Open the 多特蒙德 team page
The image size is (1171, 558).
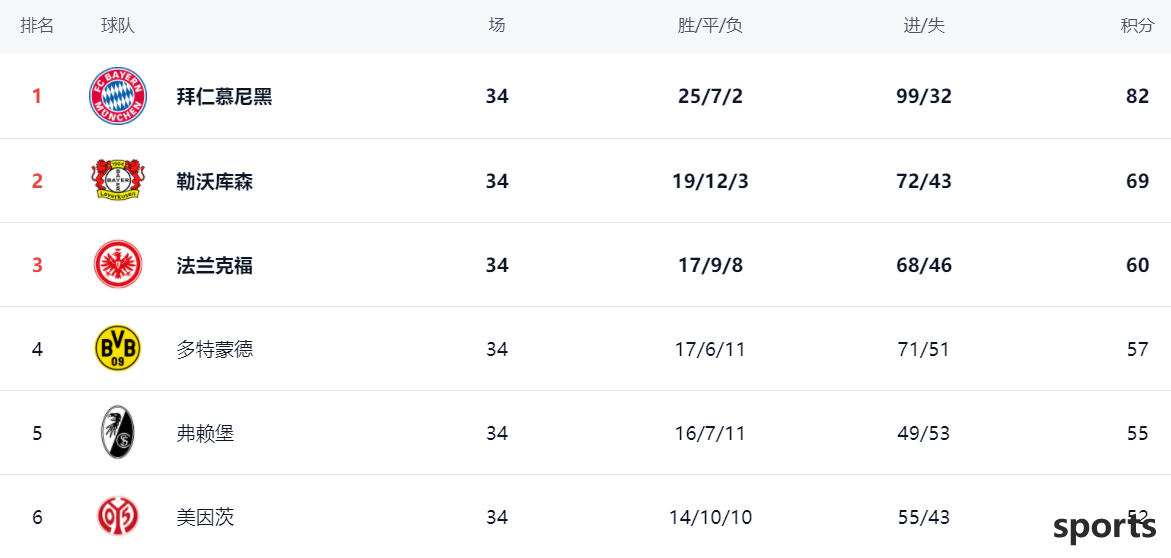click(215, 349)
